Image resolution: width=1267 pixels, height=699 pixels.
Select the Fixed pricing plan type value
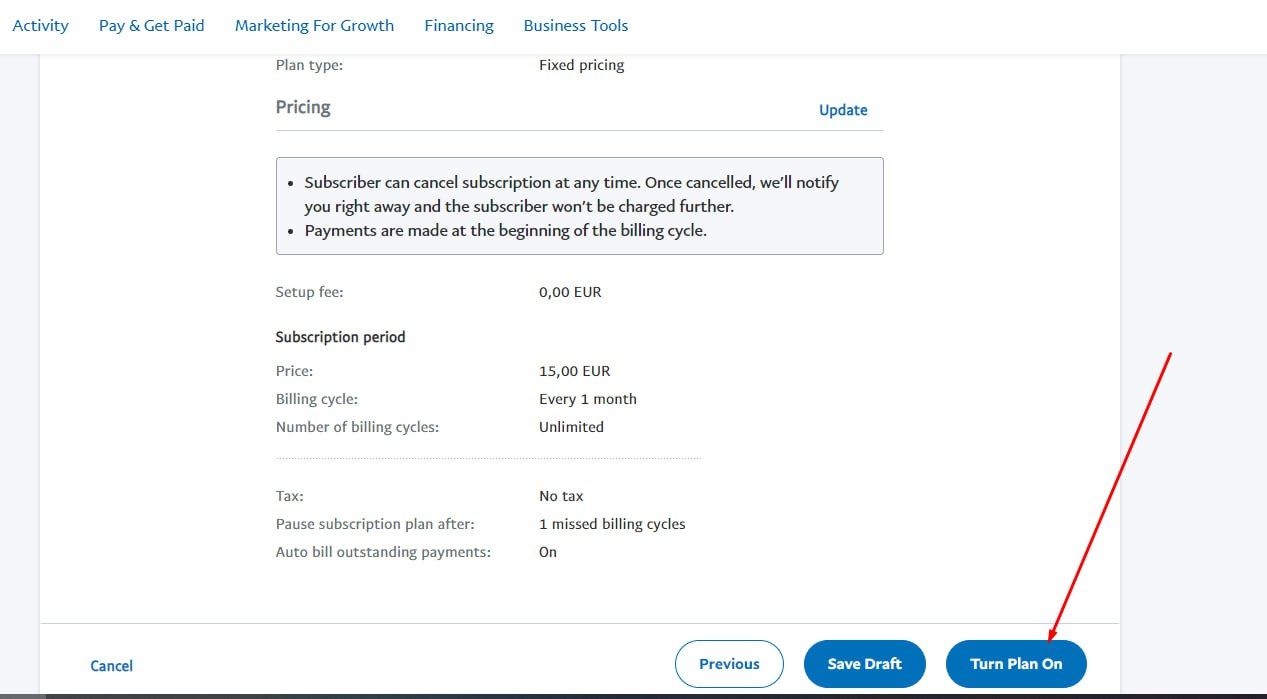click(581, 65)
